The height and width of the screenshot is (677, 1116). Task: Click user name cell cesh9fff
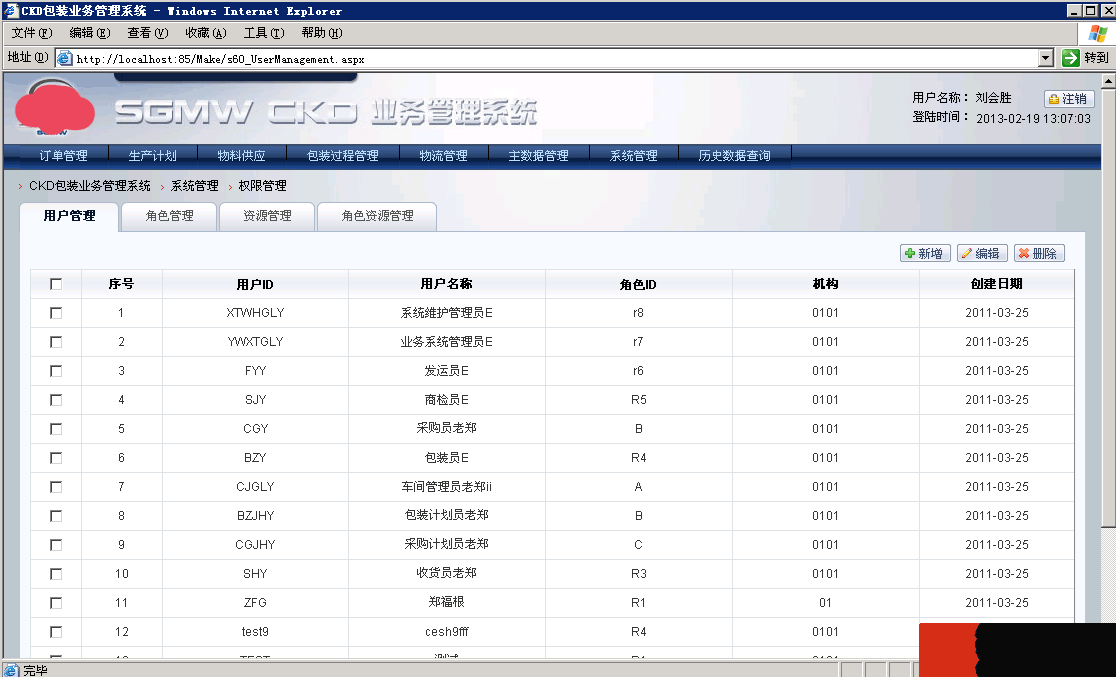[x=447, y=632]
